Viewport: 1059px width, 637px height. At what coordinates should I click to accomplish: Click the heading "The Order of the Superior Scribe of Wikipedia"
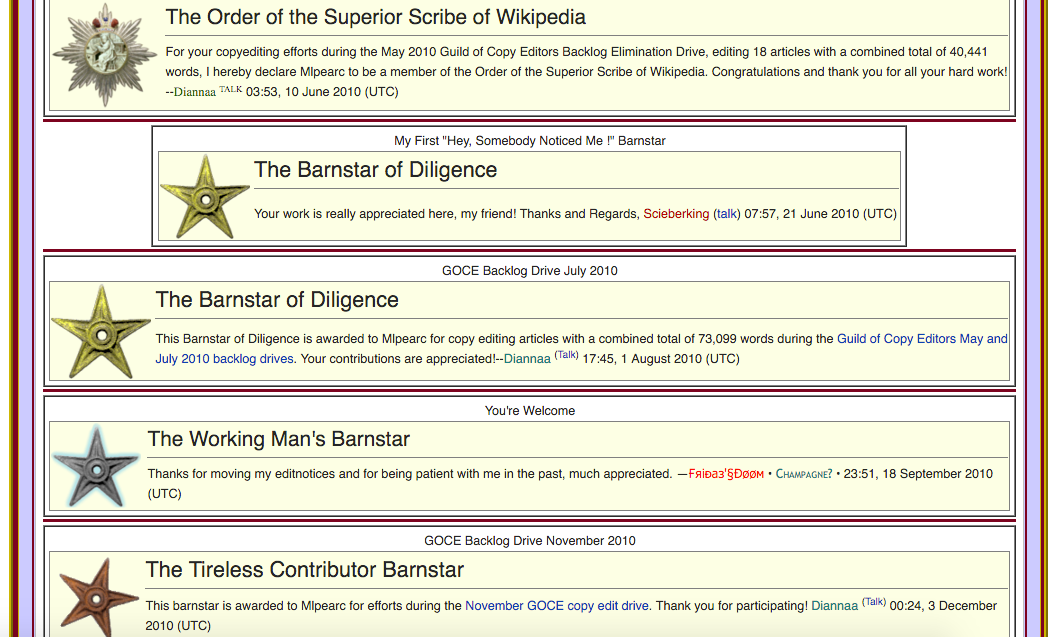coord(376,17)
